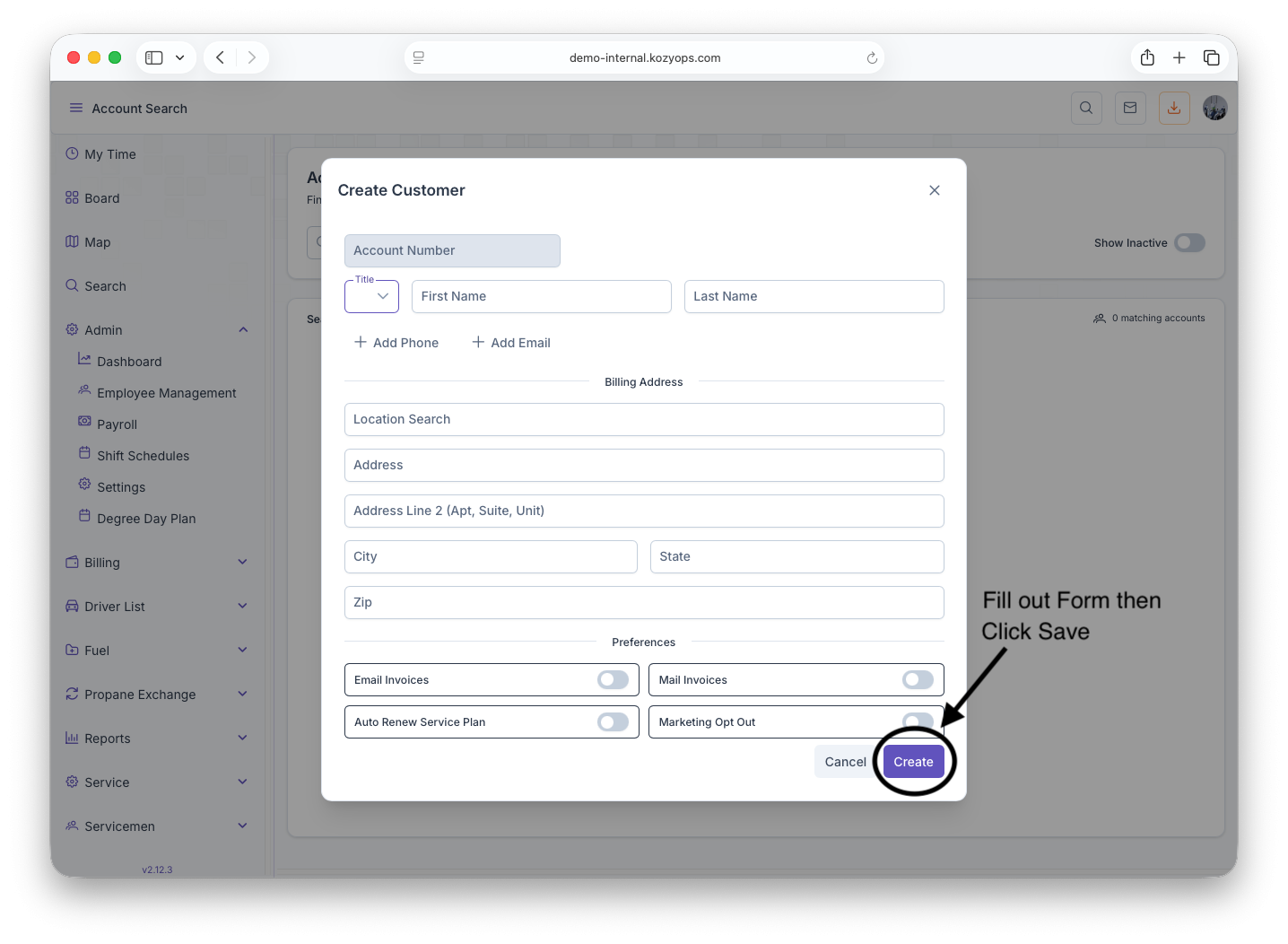Image resolution: width=1288 pixels, height=944 pixels.
Task: Click the Create button
Action: (913, 762)
